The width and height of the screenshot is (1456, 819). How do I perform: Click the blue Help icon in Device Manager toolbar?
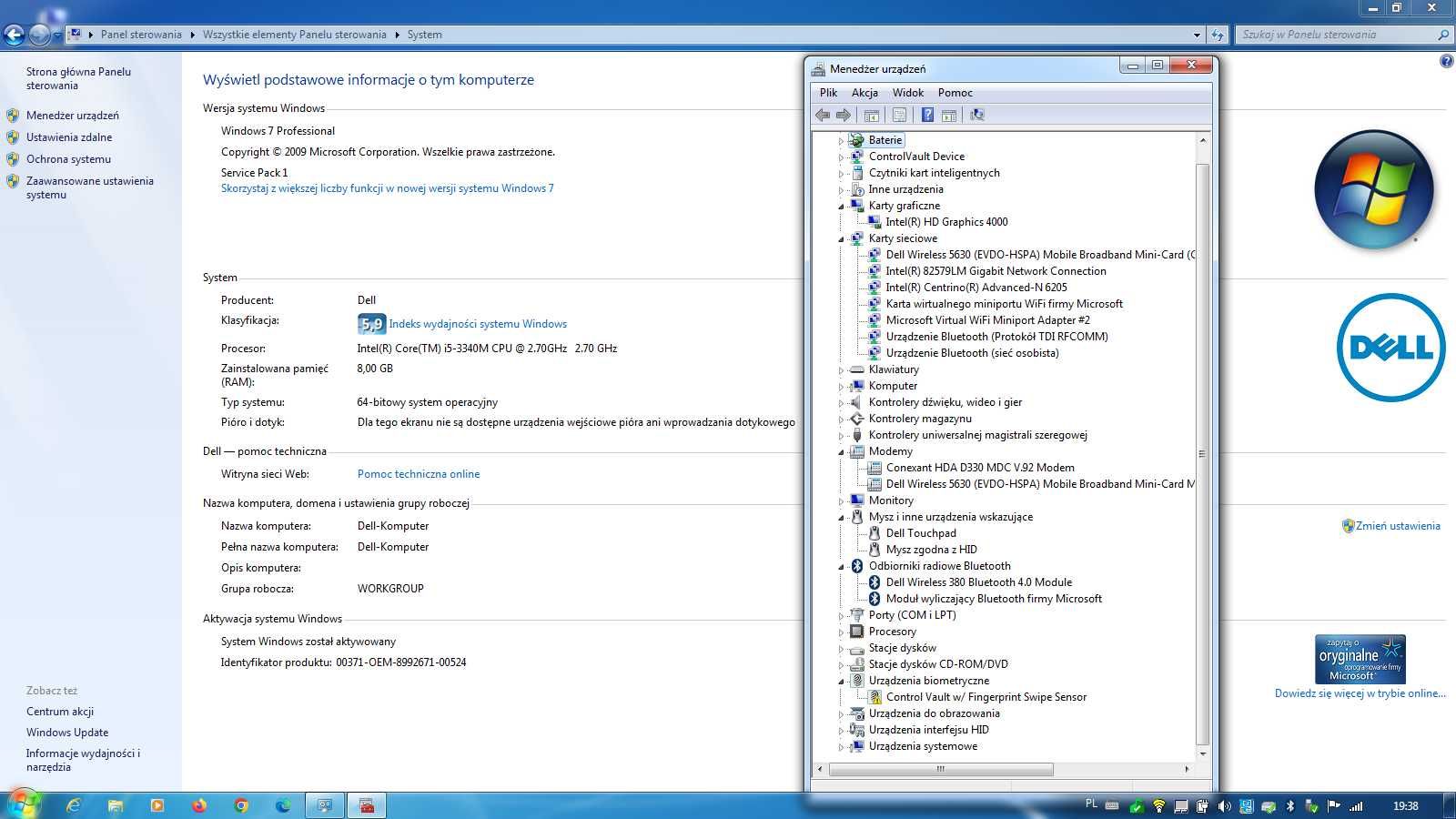927,115
